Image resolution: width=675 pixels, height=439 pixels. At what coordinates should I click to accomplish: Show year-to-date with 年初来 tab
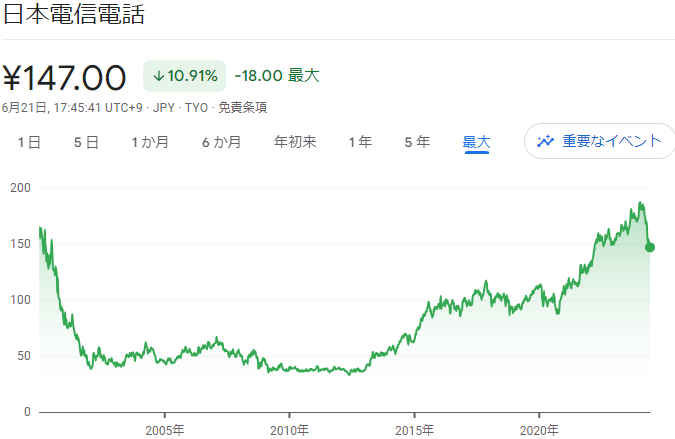coord(295,142)
